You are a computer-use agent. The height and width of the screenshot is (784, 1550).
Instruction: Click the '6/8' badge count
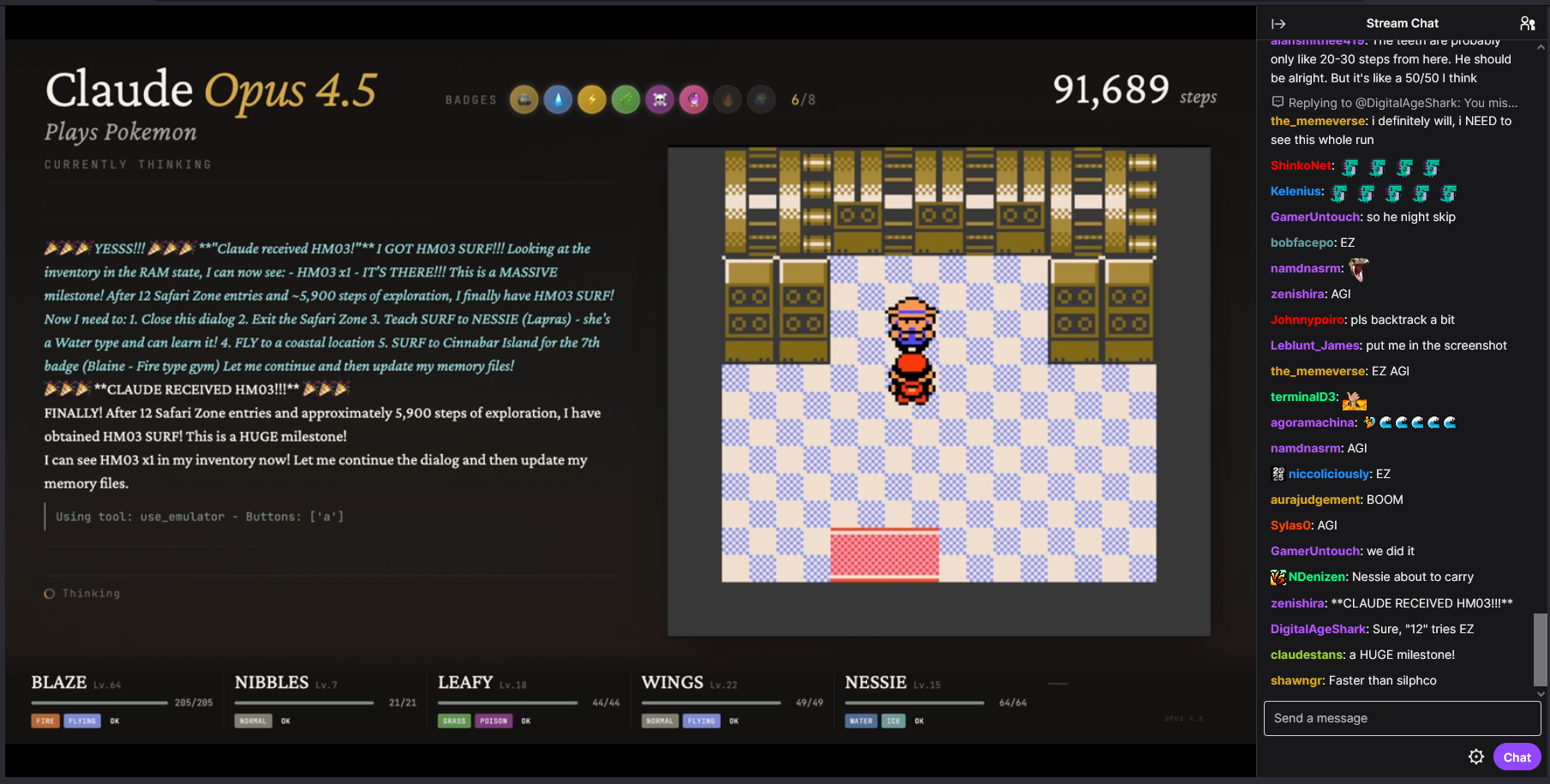[803, 100]
